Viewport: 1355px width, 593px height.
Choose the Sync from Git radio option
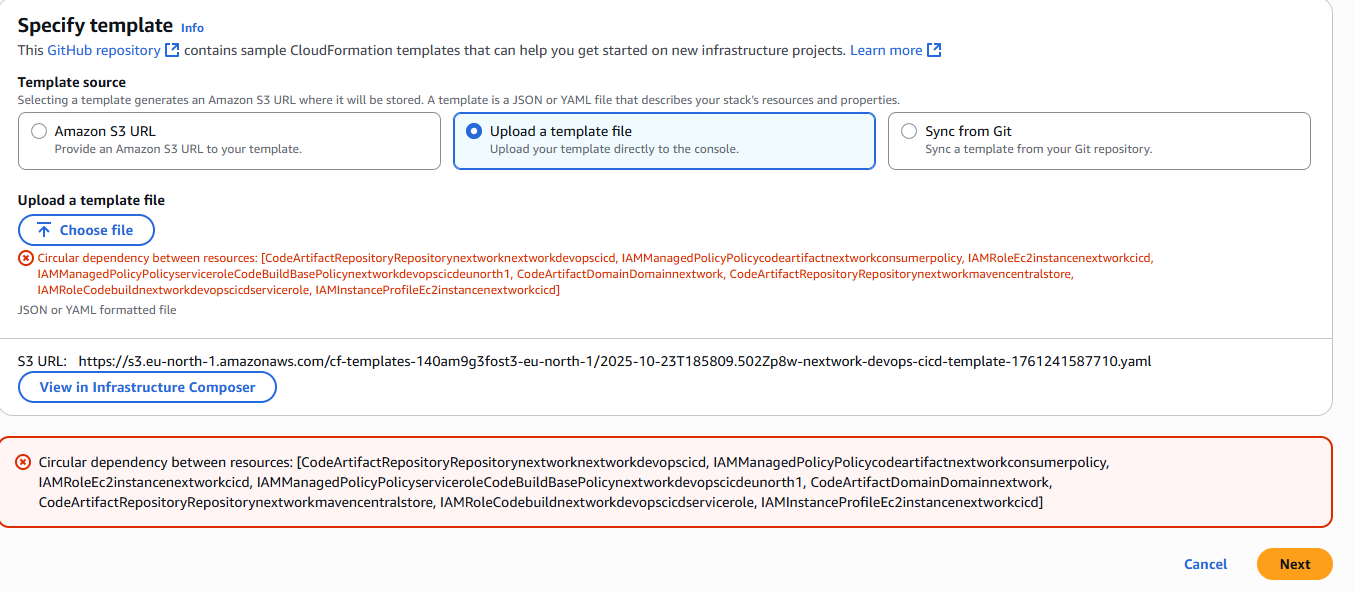point(908,131)
